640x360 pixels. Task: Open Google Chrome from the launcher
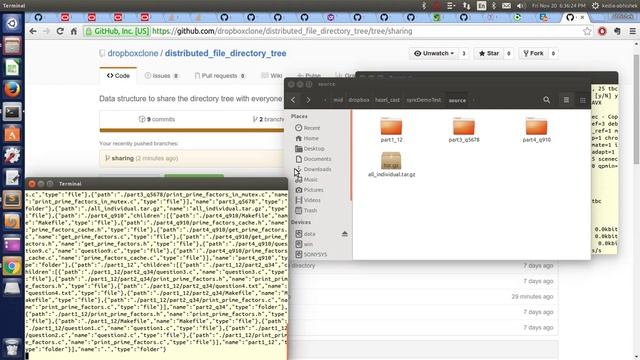point(12,266)
